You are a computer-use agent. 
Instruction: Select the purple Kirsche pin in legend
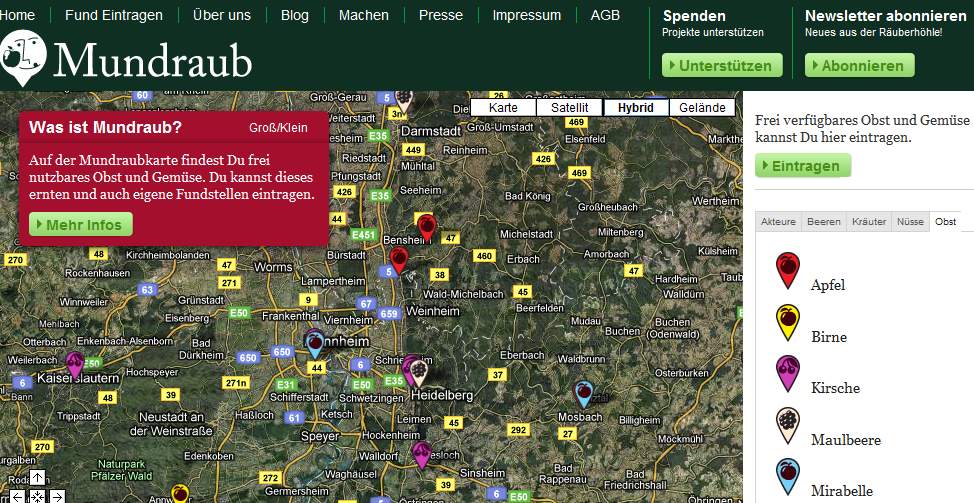point(788,372)
